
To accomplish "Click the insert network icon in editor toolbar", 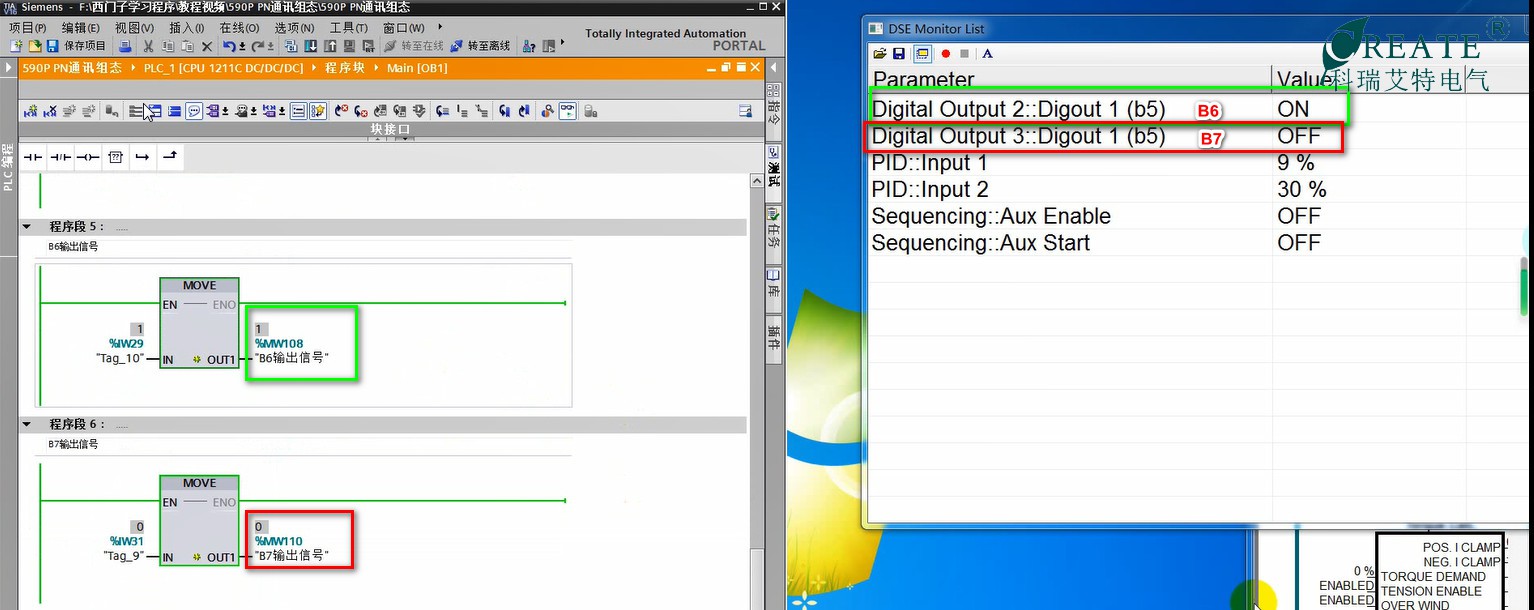I will [31, 110].
